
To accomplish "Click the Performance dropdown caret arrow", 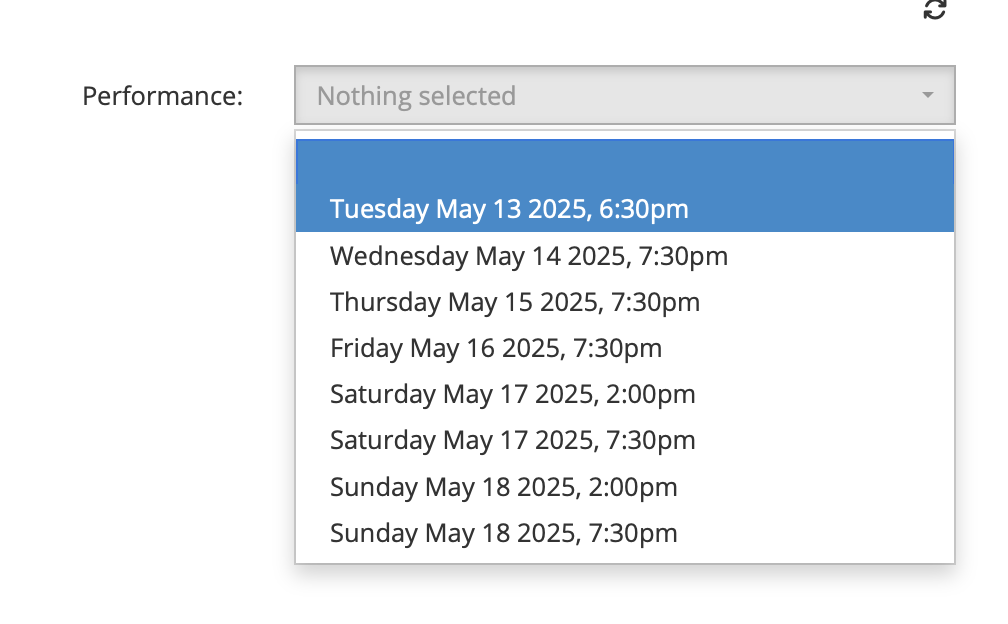I will click(927, 96).
